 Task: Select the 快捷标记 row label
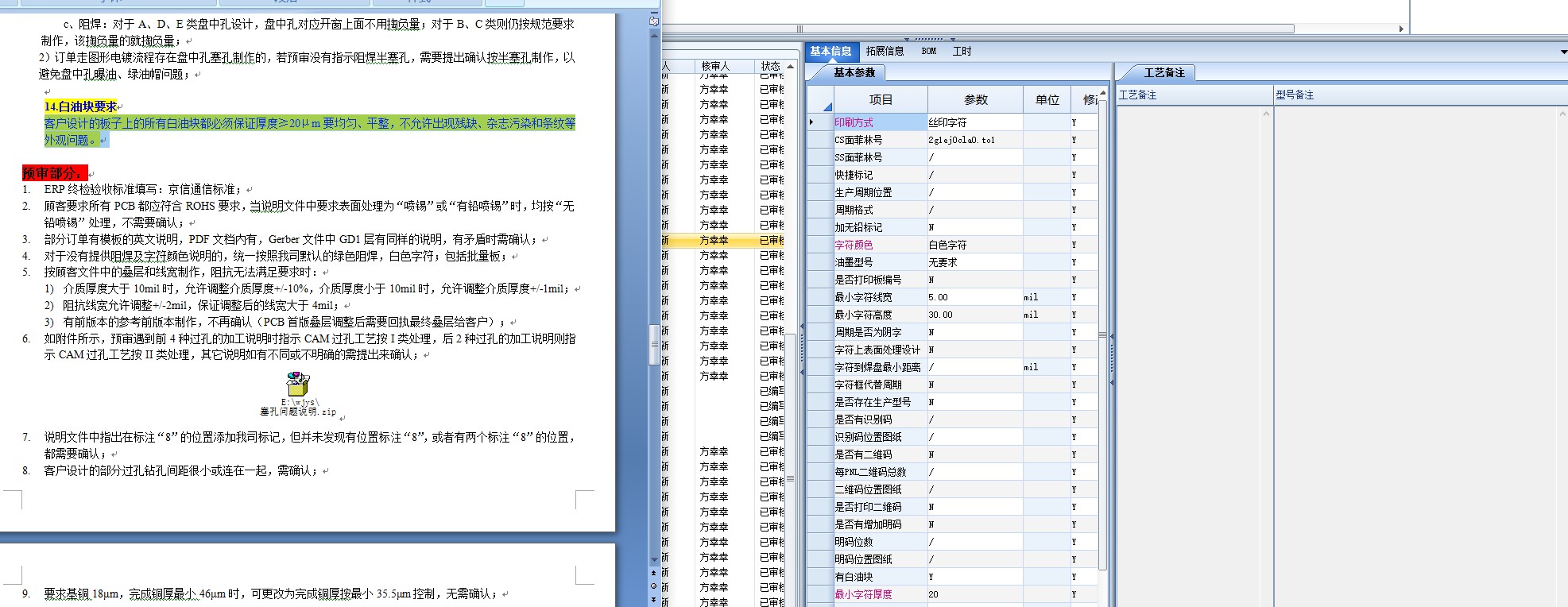(880, 175)
